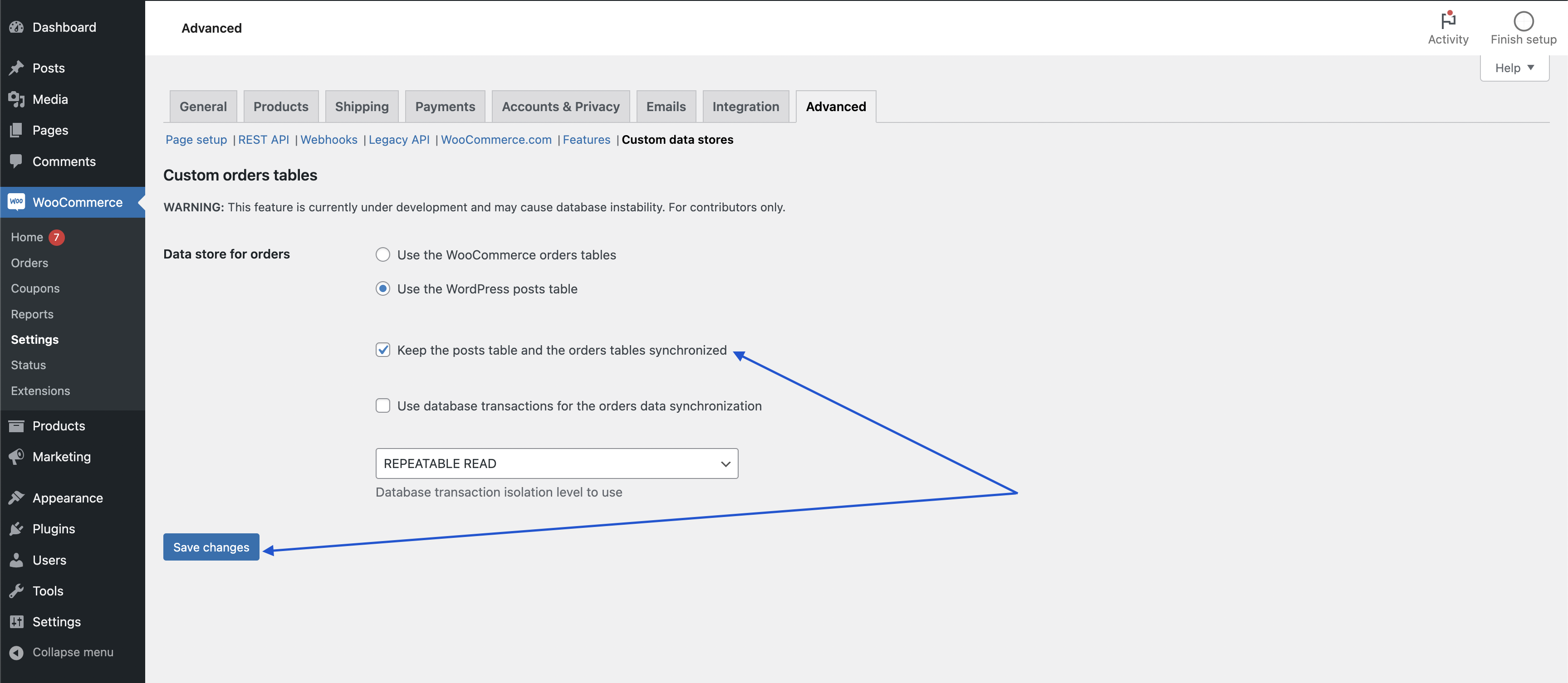The image size is (1568, 683).
Task: Uncheck Keep posts and orders tables synchronized
Action: (x=383, y=350)
